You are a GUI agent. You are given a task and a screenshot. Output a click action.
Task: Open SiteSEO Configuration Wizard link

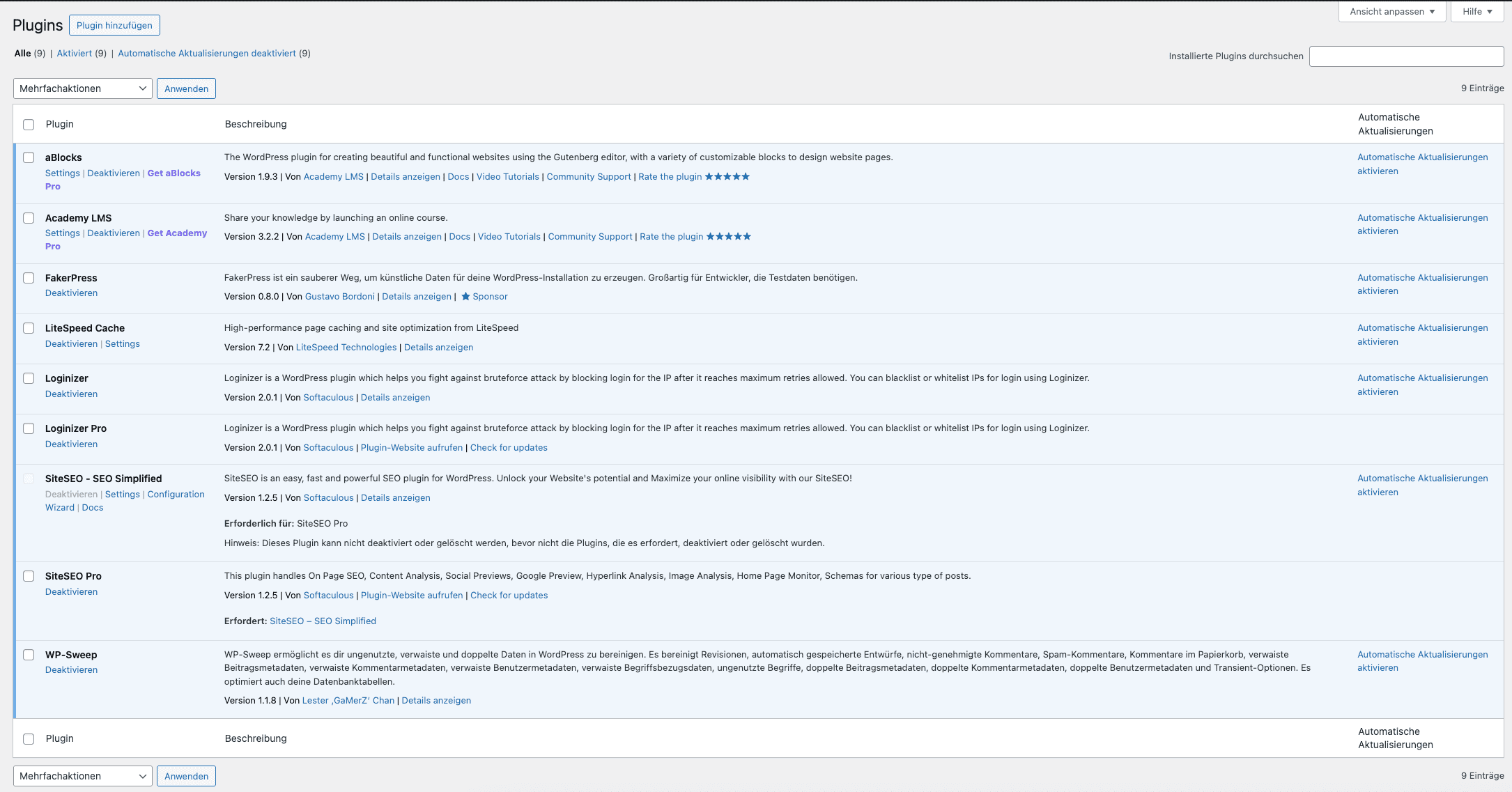(x=125, y=501)
